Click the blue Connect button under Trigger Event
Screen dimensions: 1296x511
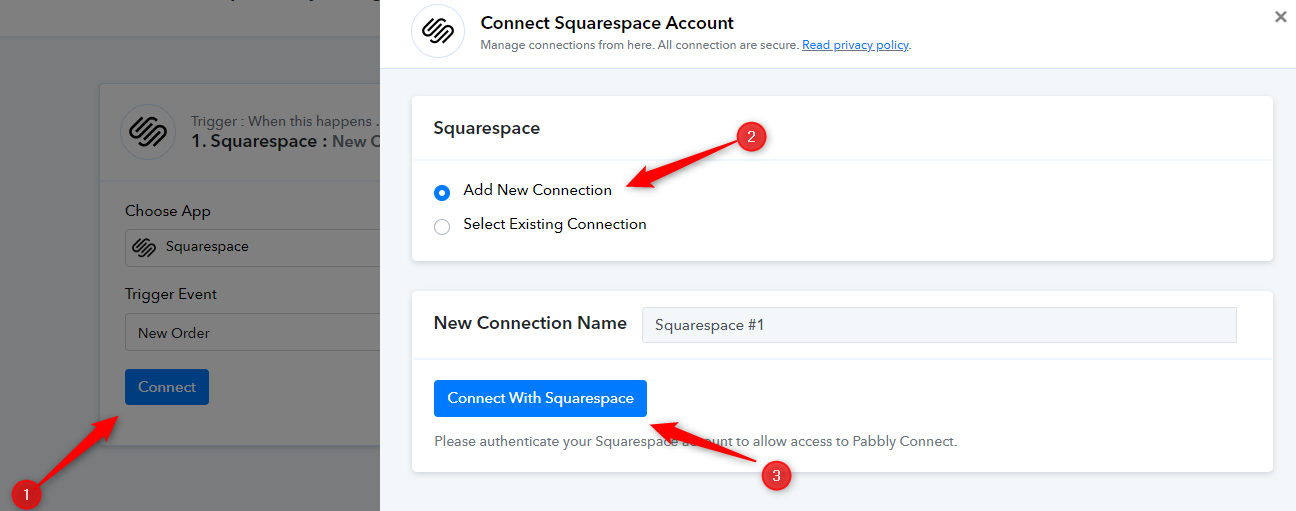167,387
